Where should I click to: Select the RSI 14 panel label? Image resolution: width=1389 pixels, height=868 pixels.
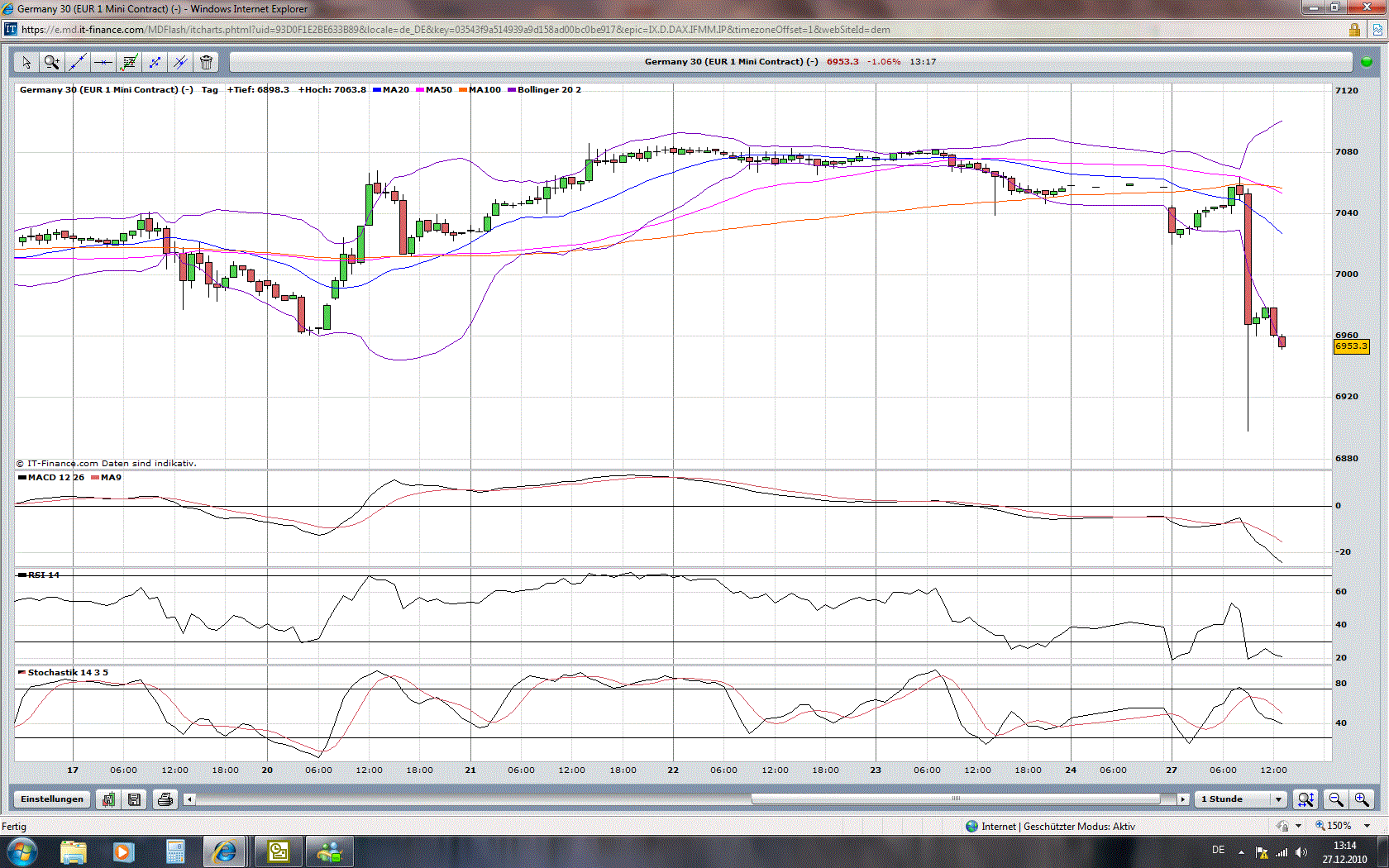[41, 575]
